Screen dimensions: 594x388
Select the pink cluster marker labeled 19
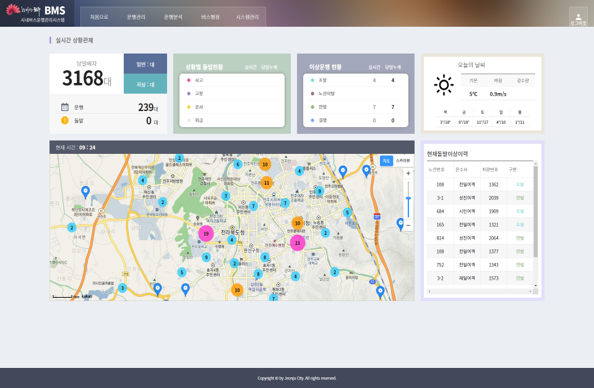click(206, 233)
